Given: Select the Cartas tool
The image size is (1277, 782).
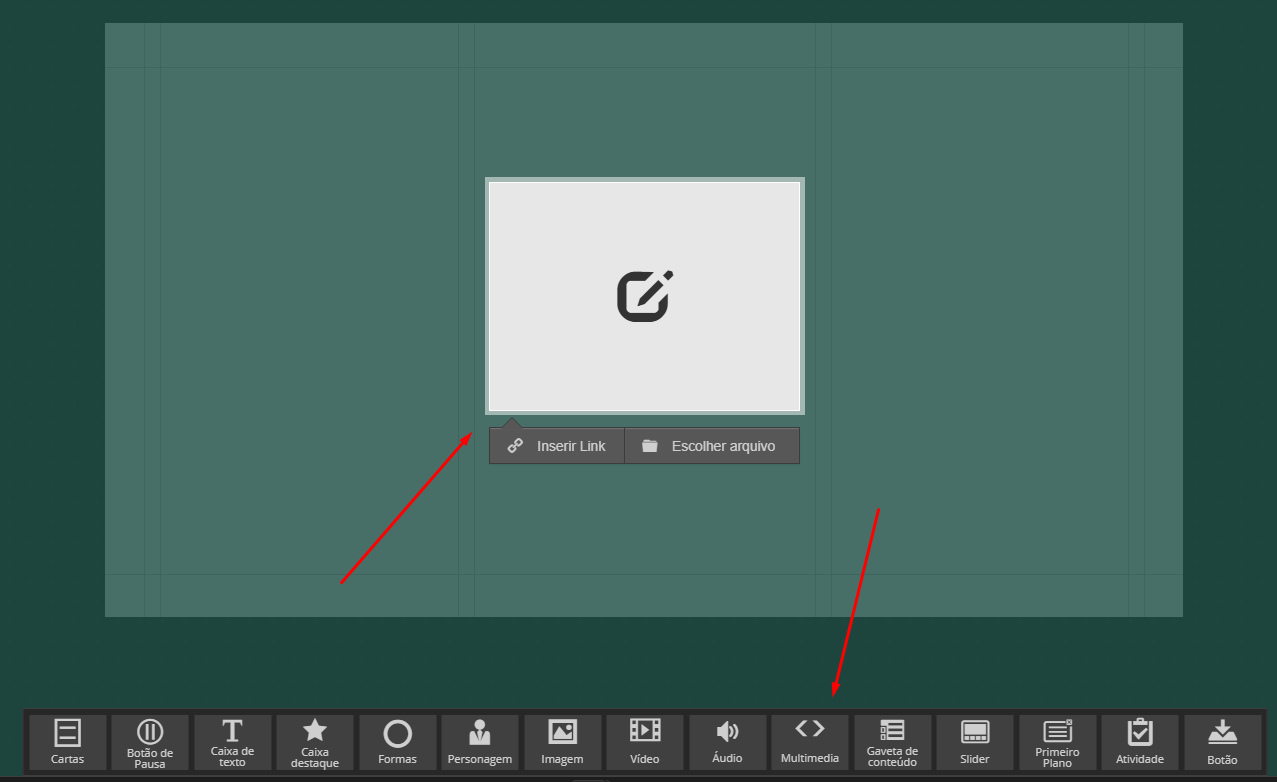Looking at the screenshot, I should [67, 742].
